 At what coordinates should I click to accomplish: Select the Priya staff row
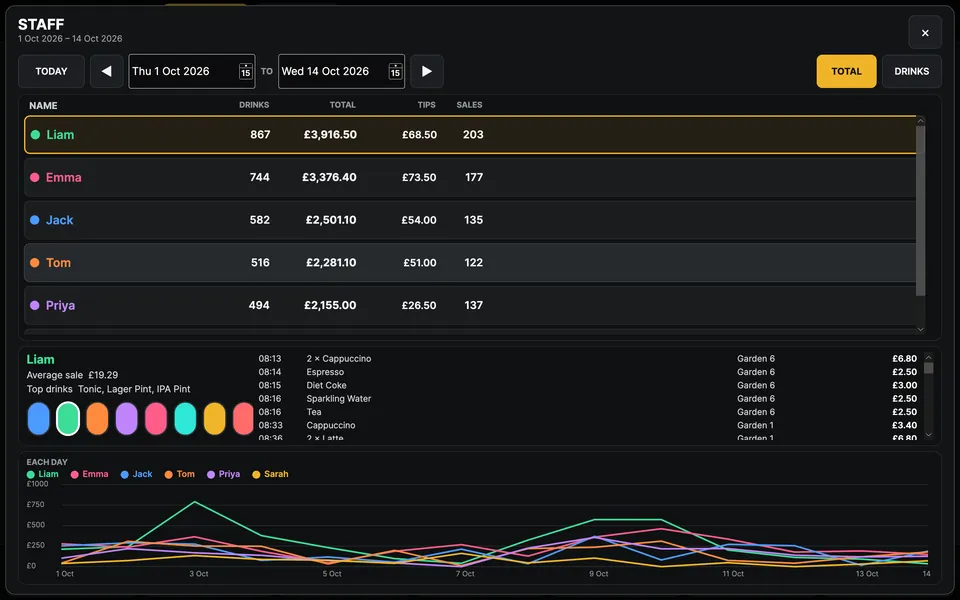(470, 305)
